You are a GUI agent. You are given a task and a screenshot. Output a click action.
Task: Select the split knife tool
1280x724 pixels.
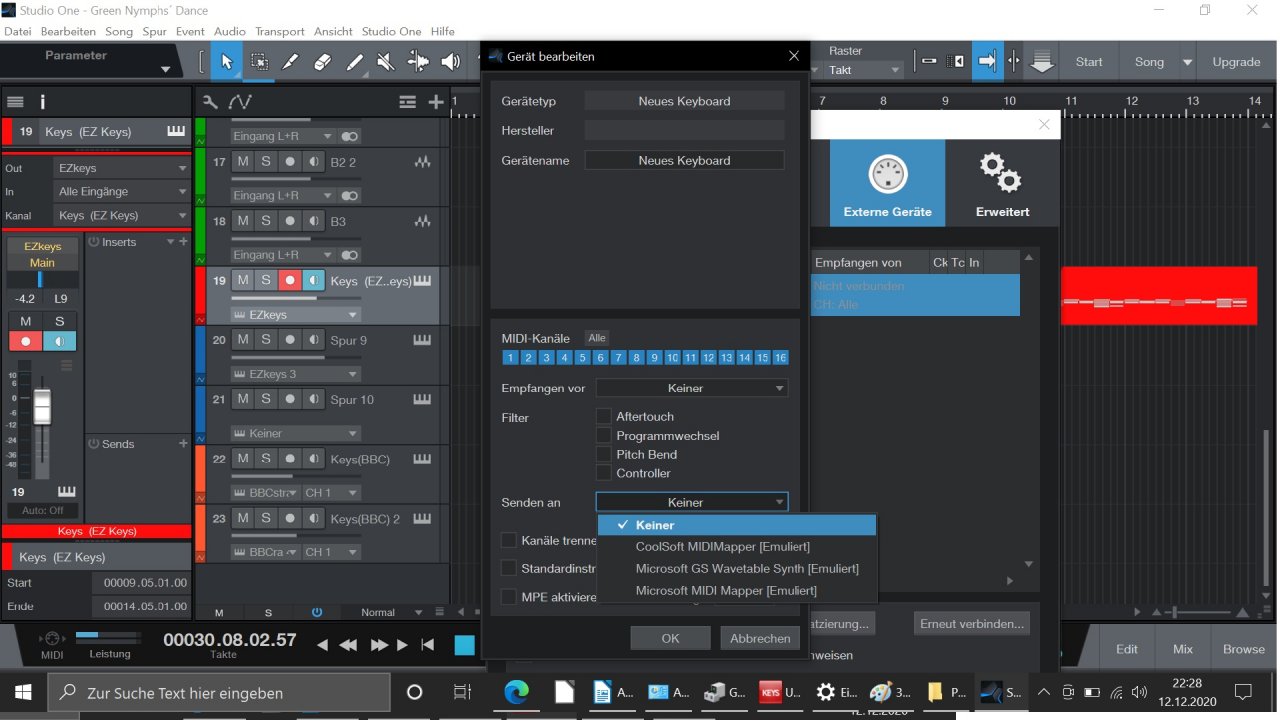coord(290,62)
